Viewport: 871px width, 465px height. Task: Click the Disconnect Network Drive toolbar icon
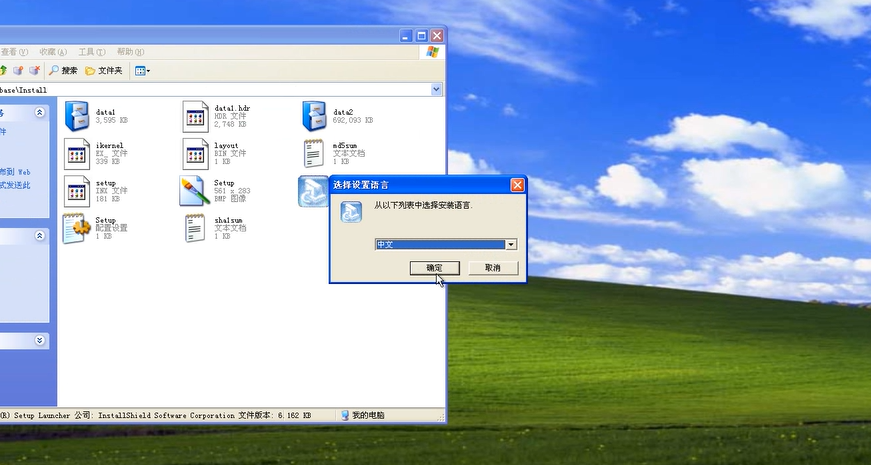[34, 71]
